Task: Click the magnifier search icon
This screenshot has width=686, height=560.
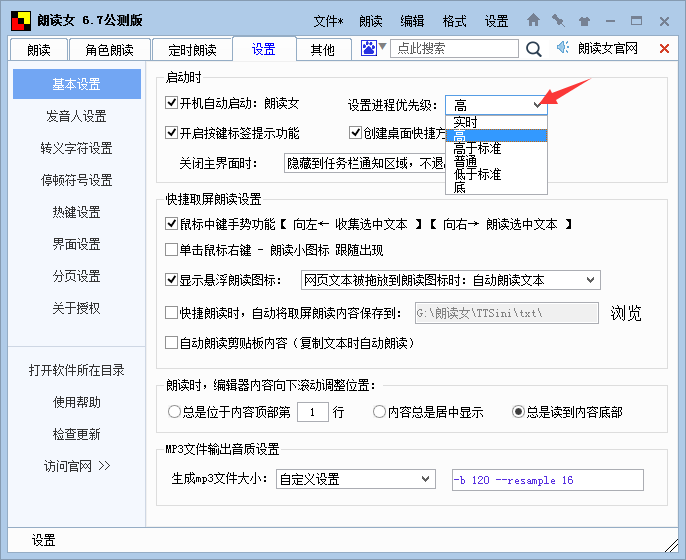Action: click(534, 48)
